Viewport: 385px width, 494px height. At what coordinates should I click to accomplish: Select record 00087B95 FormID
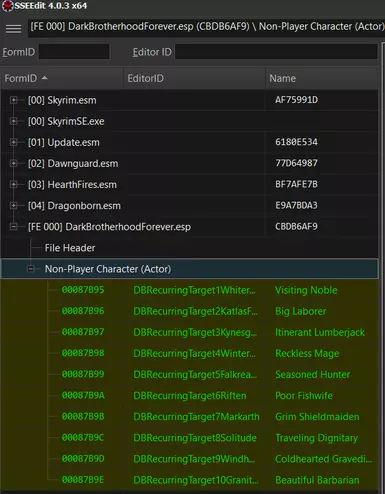[83, 290]
